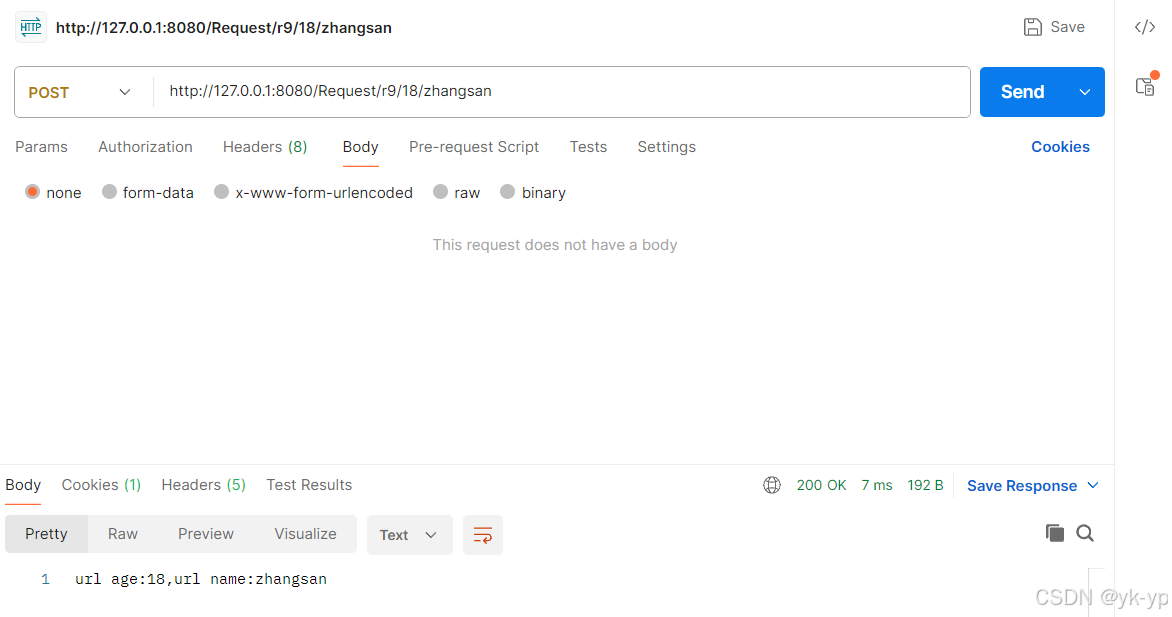Open the response Headers (5) tab
Image resolution: width=1172 pixels, height=617 pixels.
pos(203,485)
